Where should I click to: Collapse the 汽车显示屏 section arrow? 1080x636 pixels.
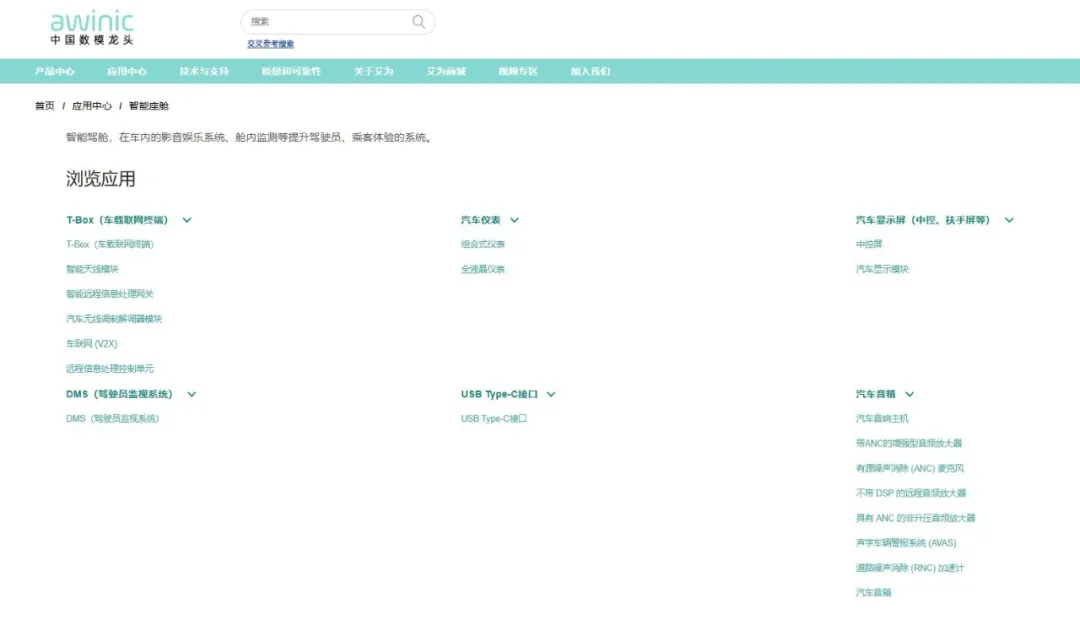[x=1009, y=220]
